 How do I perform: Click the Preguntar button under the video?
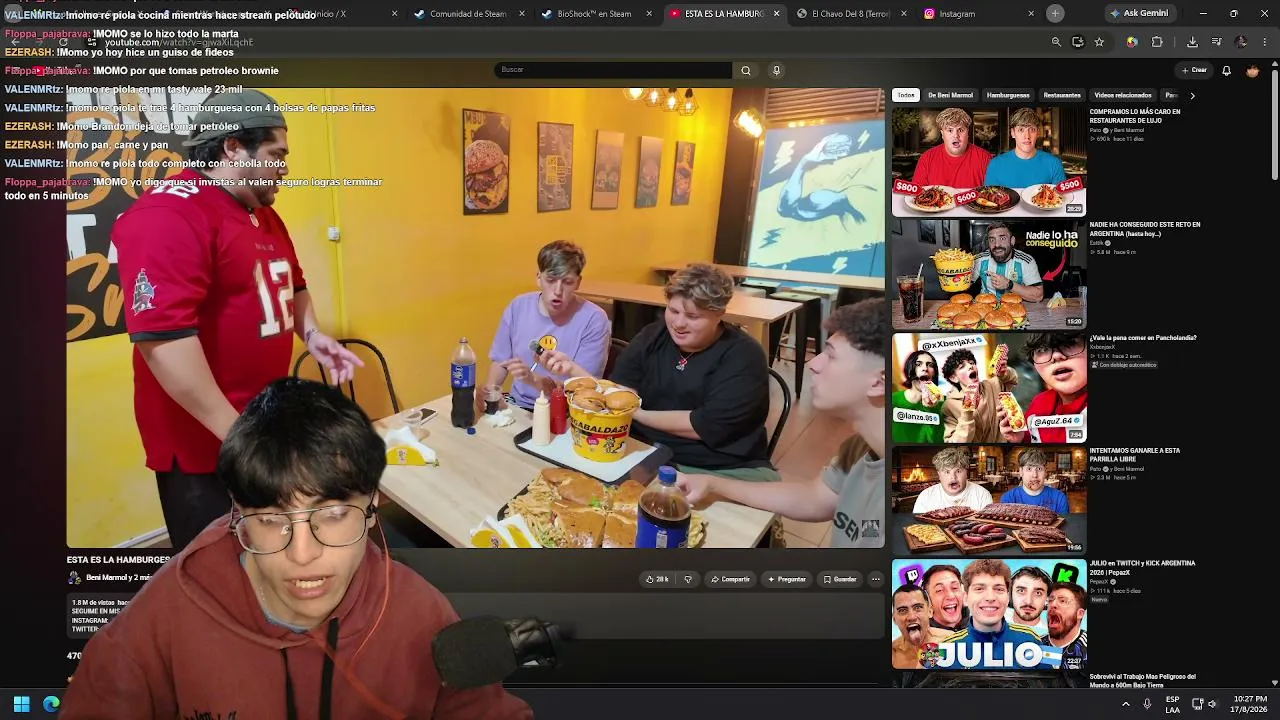click(x=786, y=579)
